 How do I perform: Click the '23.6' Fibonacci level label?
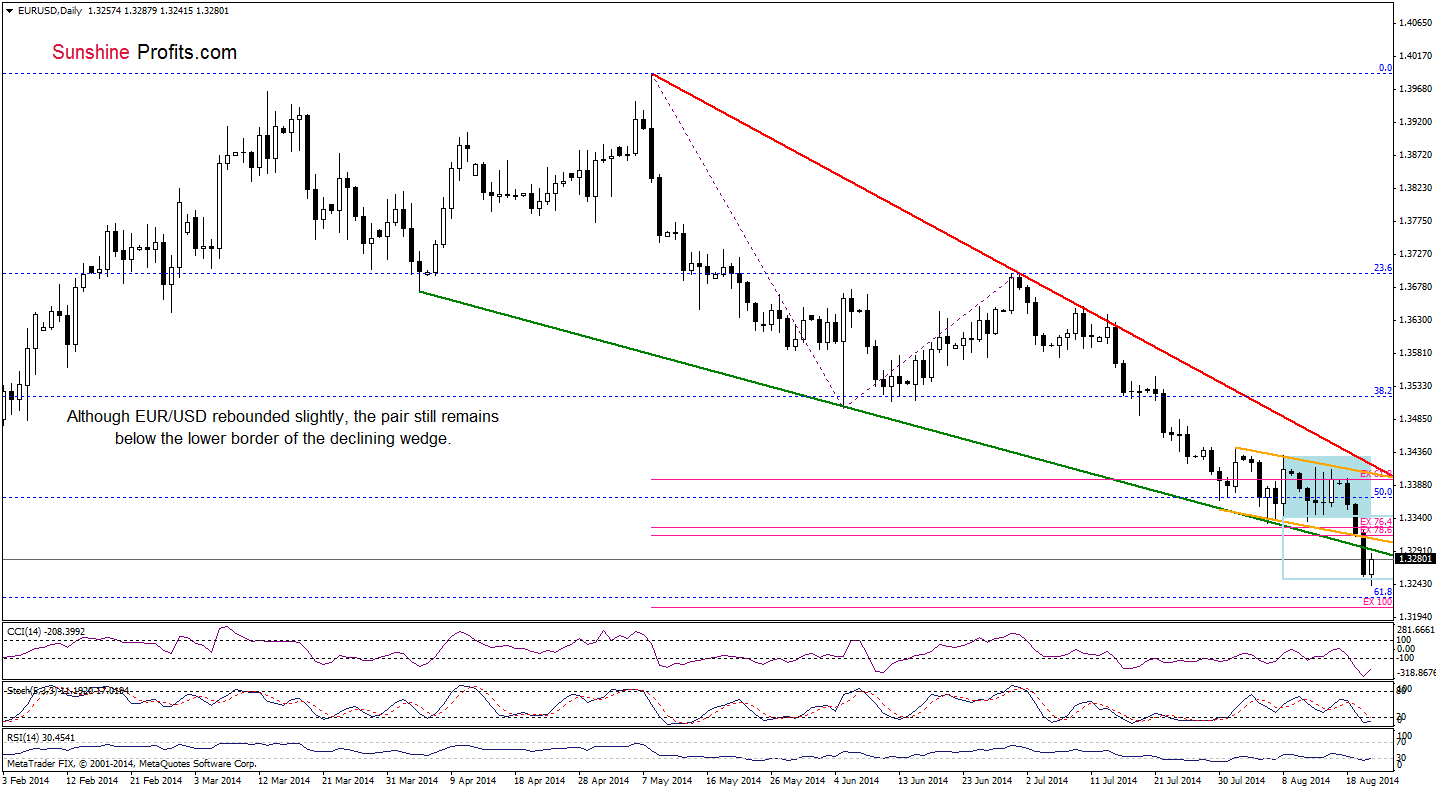click(1383, 268)
